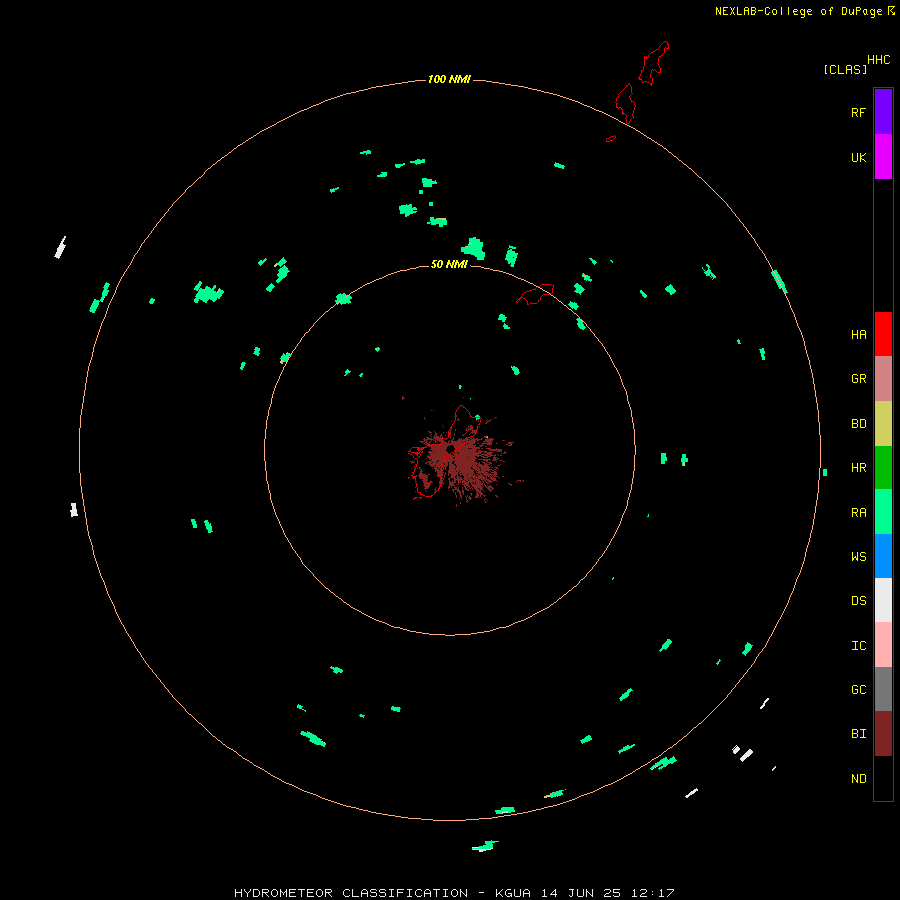Click the 50 NMI range ring label
This screenshot has width=900, height=900.
tap(449, 264)
